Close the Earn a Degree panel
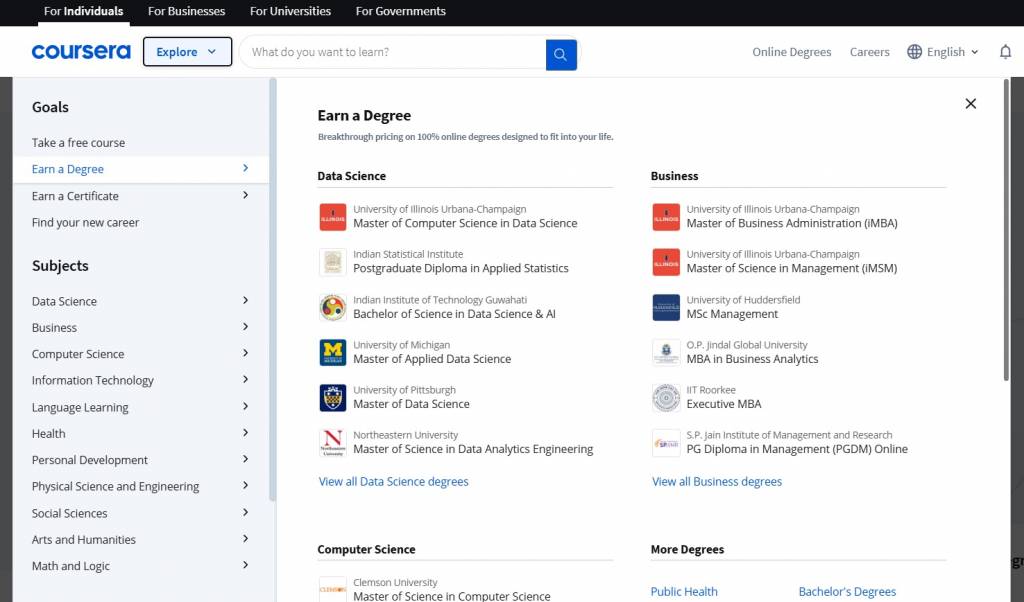This screenshot has height=602, width=1024. (x=970, y=104)
